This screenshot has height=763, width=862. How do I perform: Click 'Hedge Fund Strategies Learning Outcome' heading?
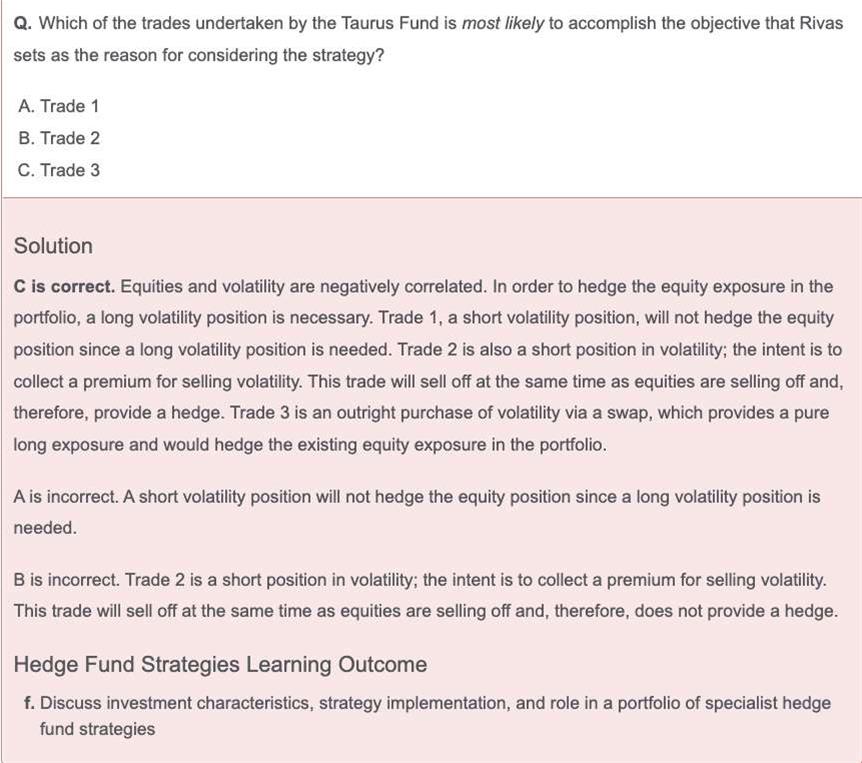click(220, 665)
